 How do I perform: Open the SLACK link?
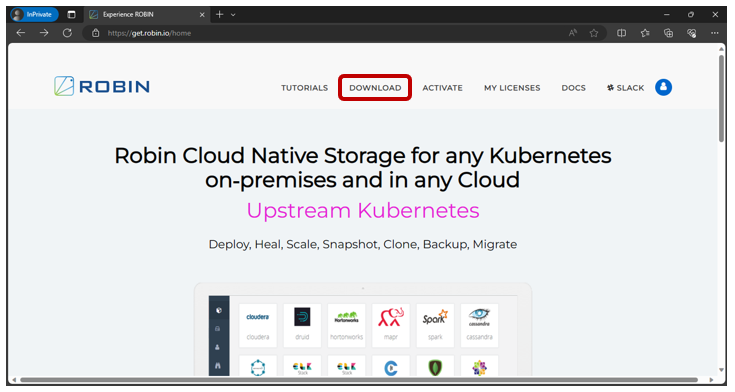tap(625, 88)
